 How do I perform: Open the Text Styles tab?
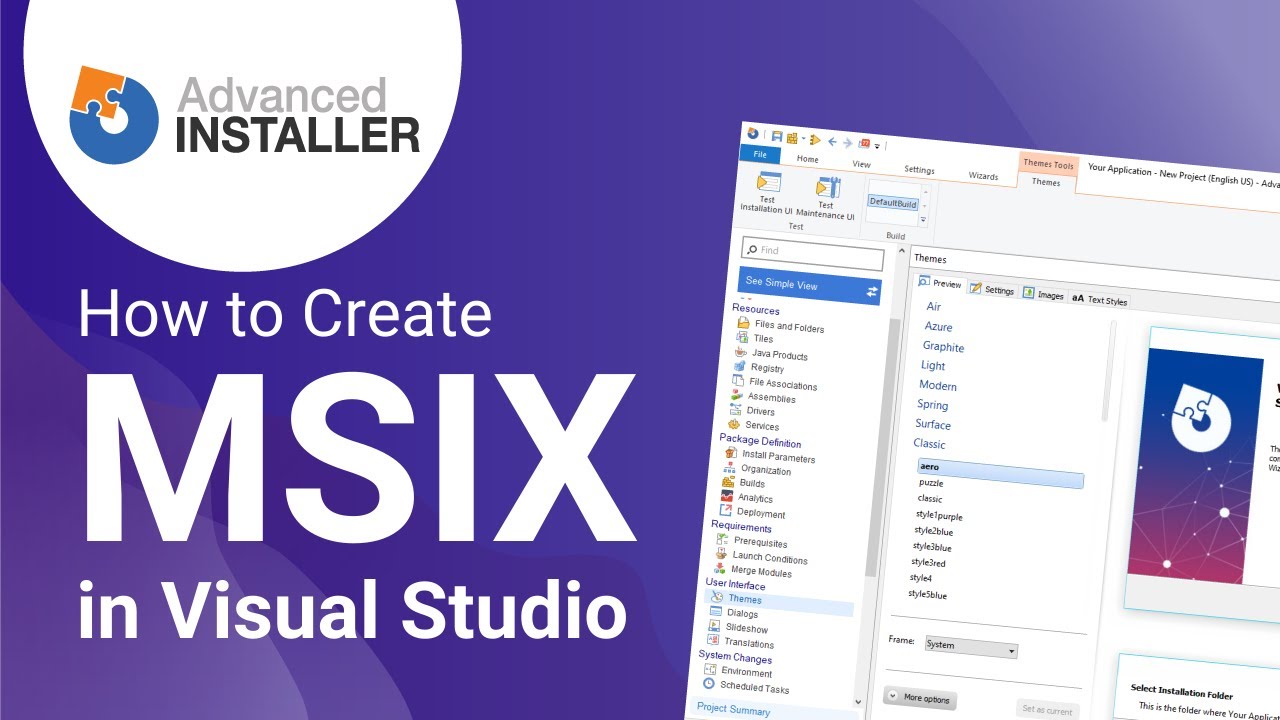(x=1099, y=300)
